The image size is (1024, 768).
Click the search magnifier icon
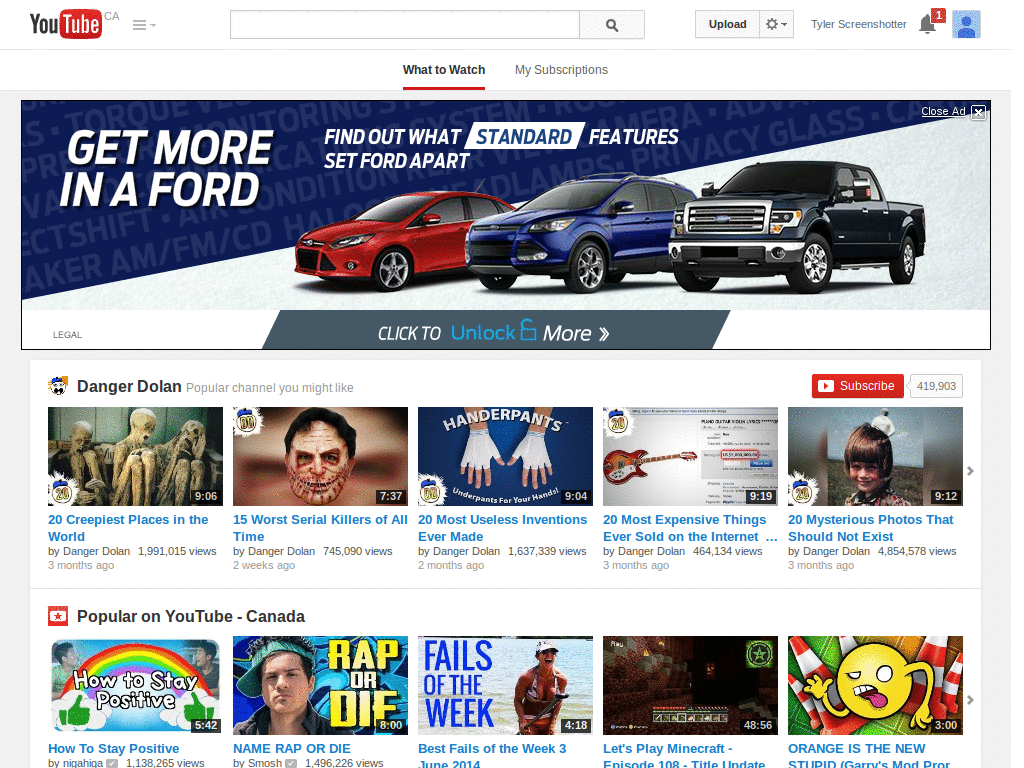pyautogui.click(x=611, y=24)
